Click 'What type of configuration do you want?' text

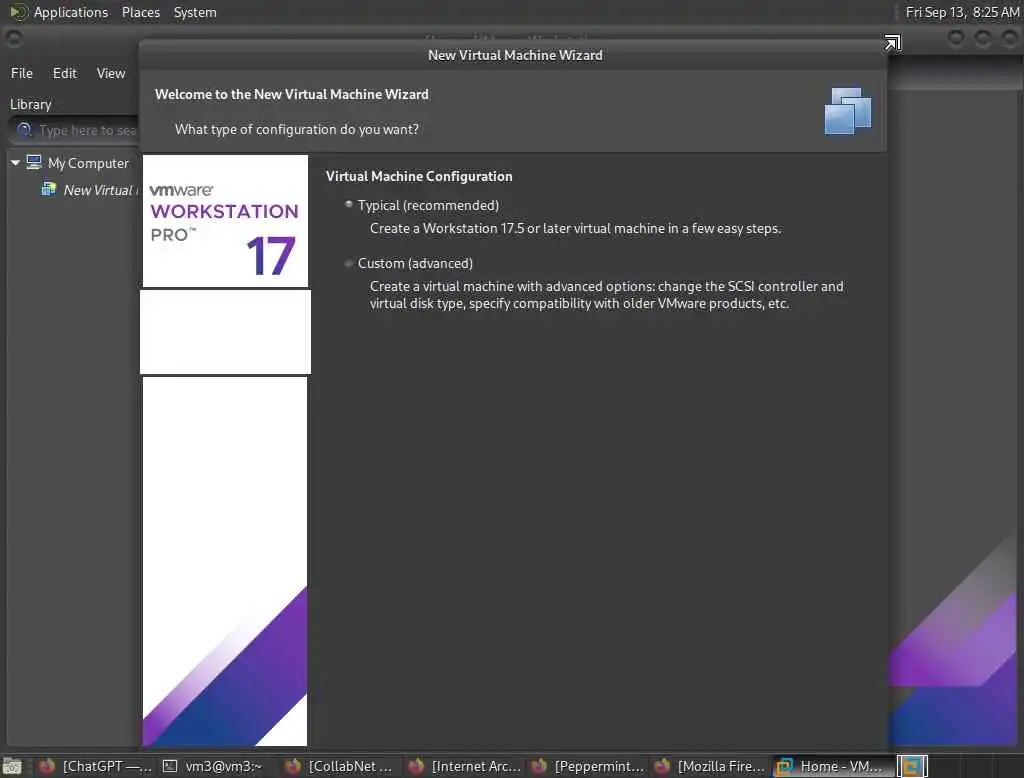tap(296, 129)
